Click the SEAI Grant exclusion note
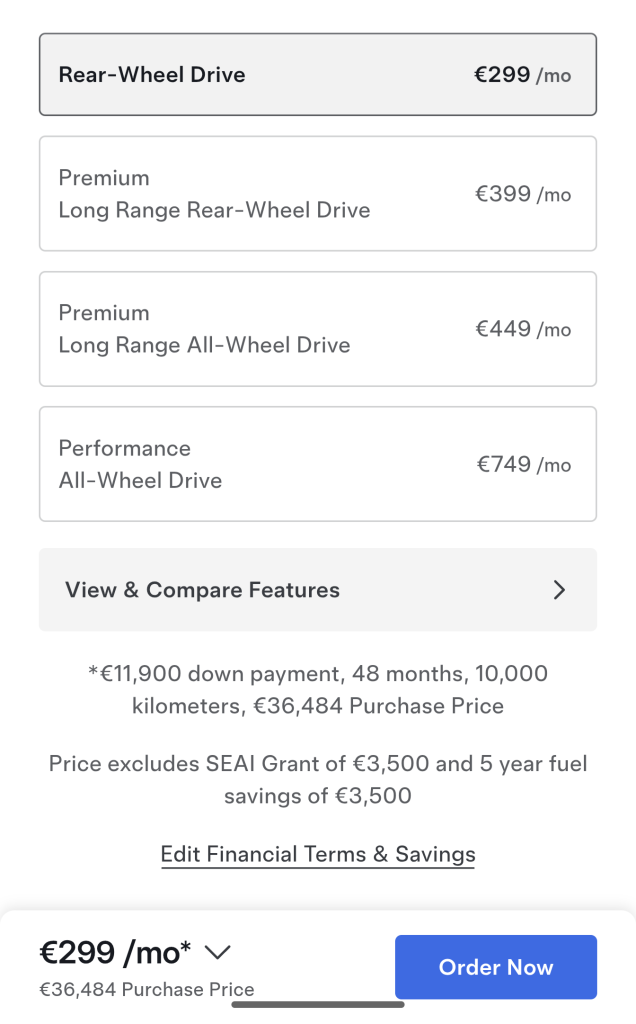The image size is (636, 1024). click(318, 780)
